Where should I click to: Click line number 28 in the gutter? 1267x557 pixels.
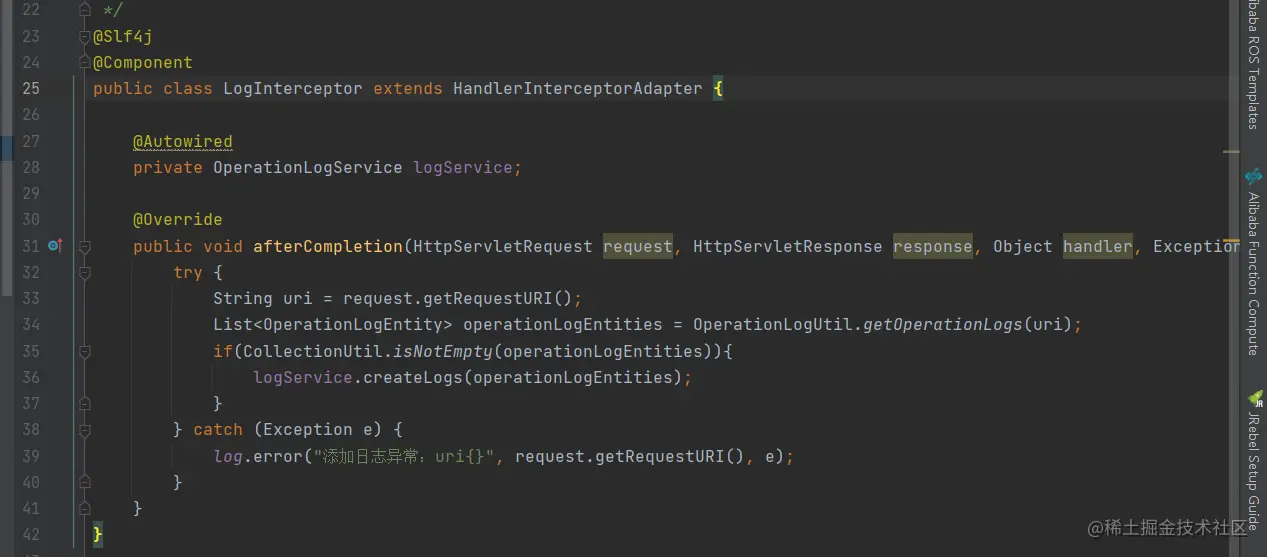tap(31, 167)
